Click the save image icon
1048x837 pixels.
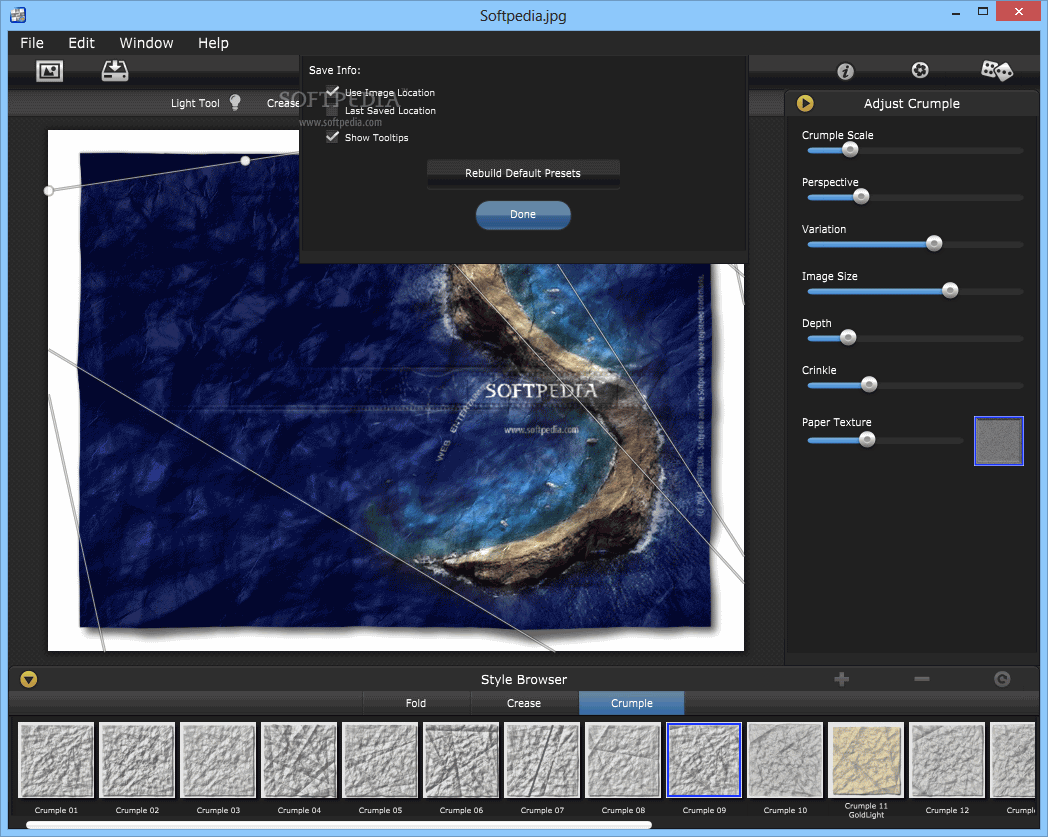click(115, 71)
